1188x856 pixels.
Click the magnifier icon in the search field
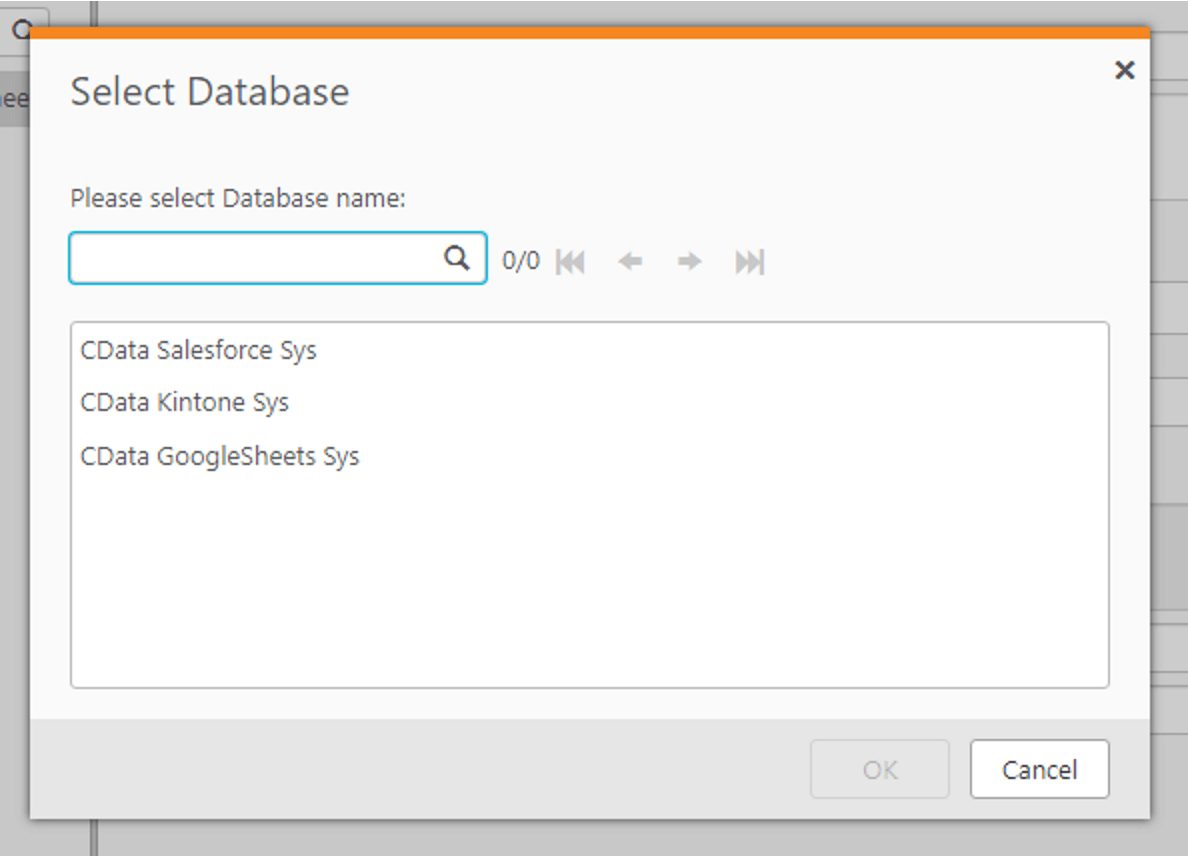457,258
